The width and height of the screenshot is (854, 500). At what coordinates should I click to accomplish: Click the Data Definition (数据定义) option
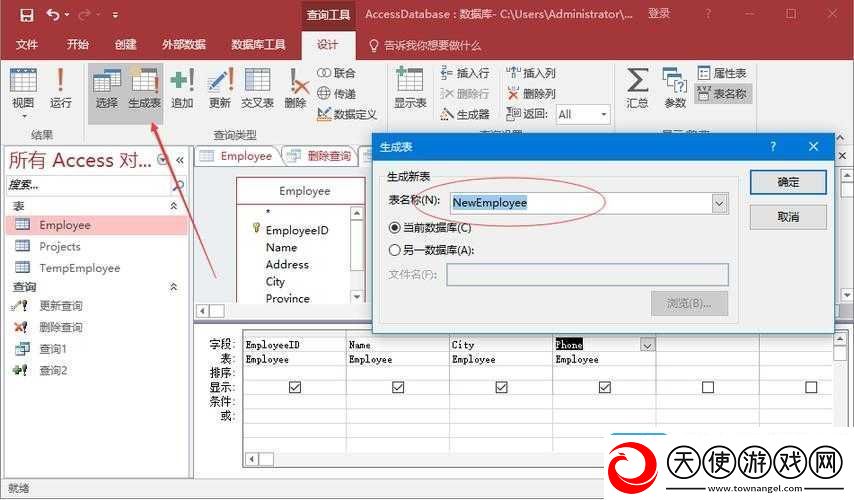(347, 114)
